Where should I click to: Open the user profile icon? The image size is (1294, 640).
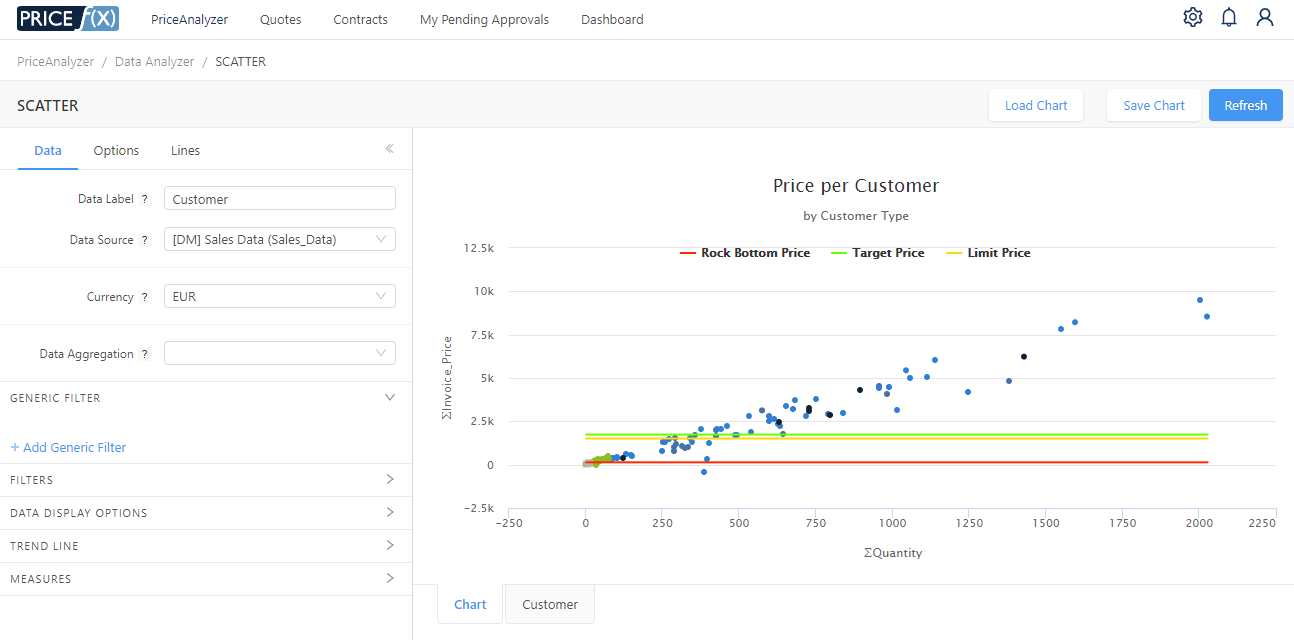tap(1265, 17)
